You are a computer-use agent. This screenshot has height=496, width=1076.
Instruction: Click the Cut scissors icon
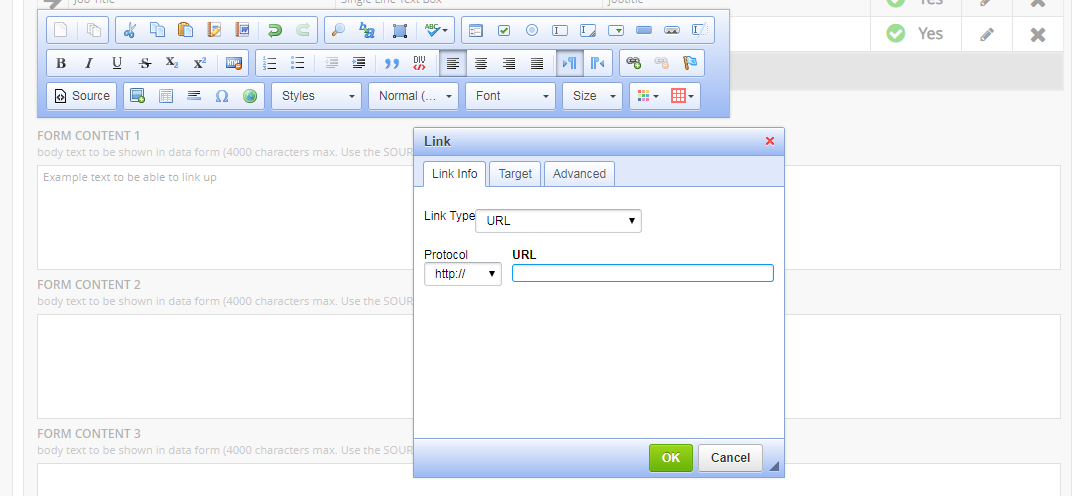(130, 30)
